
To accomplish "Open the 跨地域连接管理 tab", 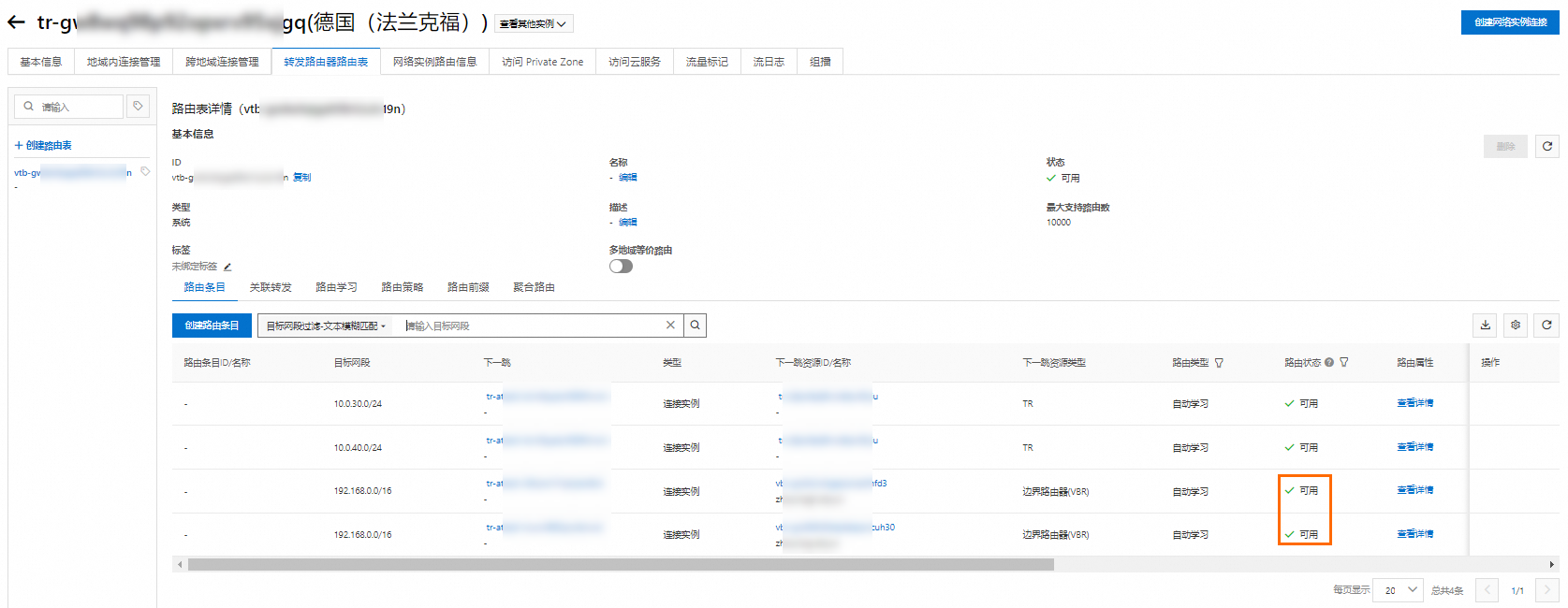I will click(x=222, y=62).
